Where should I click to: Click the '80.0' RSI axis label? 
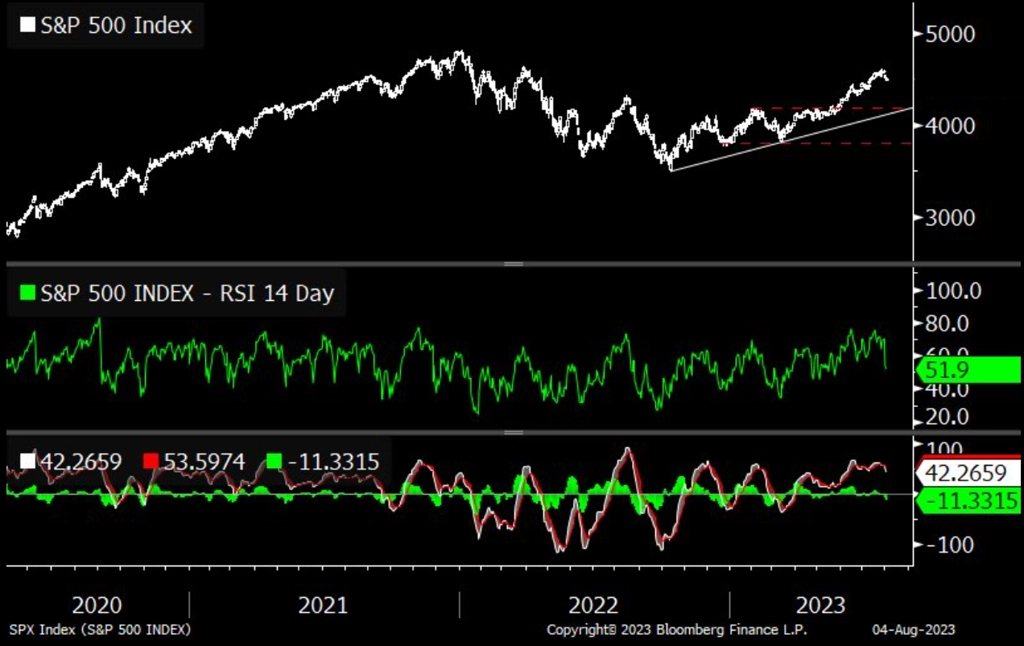pyautogui.click(x=948, y=323)
